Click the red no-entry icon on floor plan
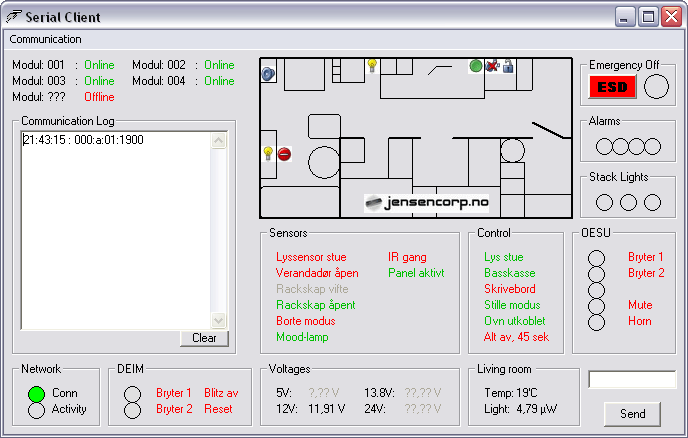The image size is (688, 438). (x=284, y=154)
